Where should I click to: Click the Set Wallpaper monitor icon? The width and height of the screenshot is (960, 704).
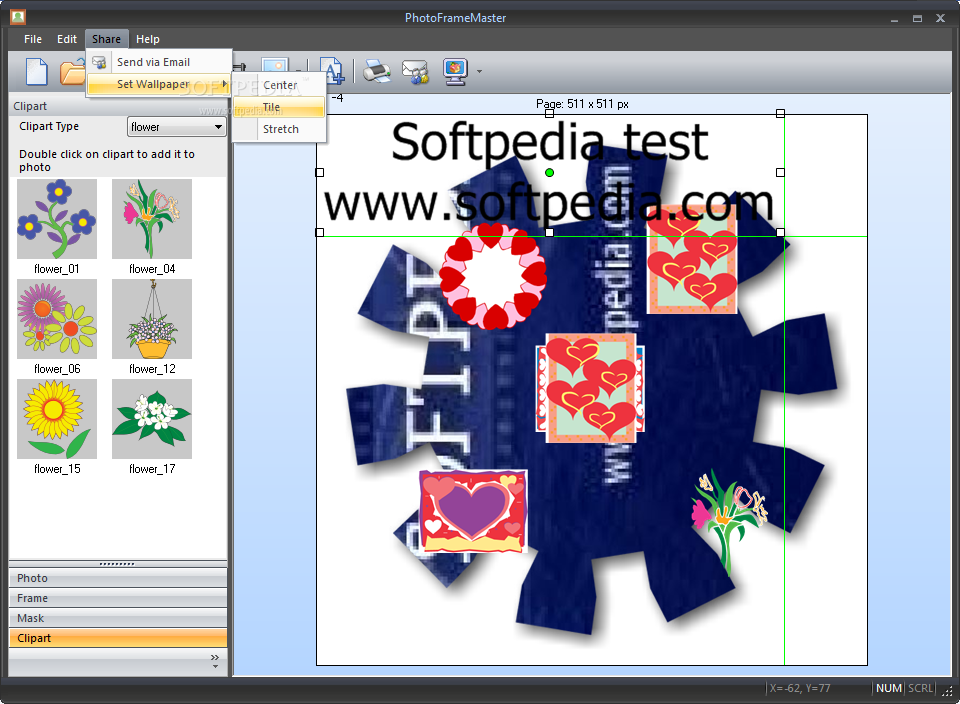456,72
